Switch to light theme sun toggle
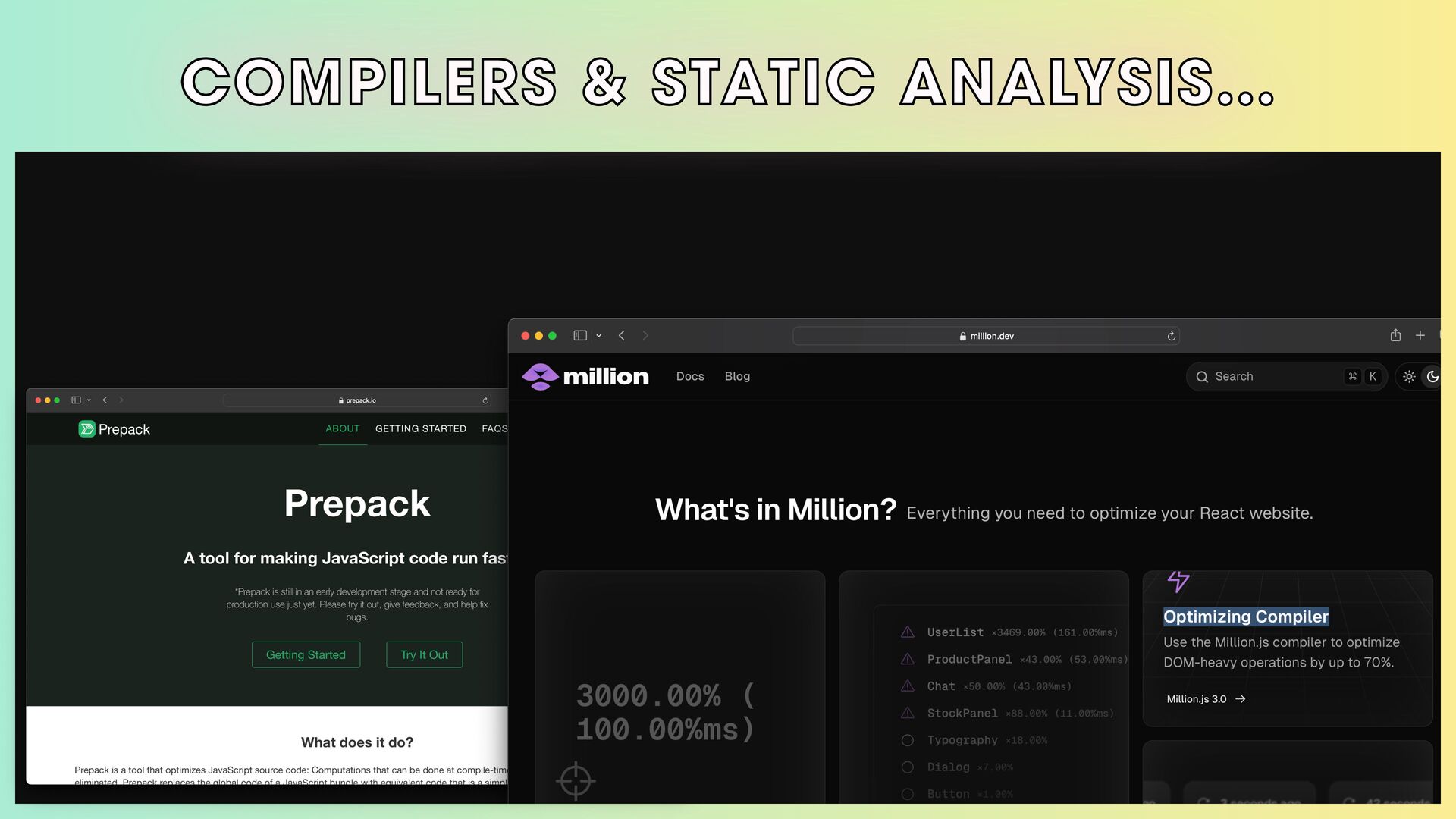 coord(1409,376)
